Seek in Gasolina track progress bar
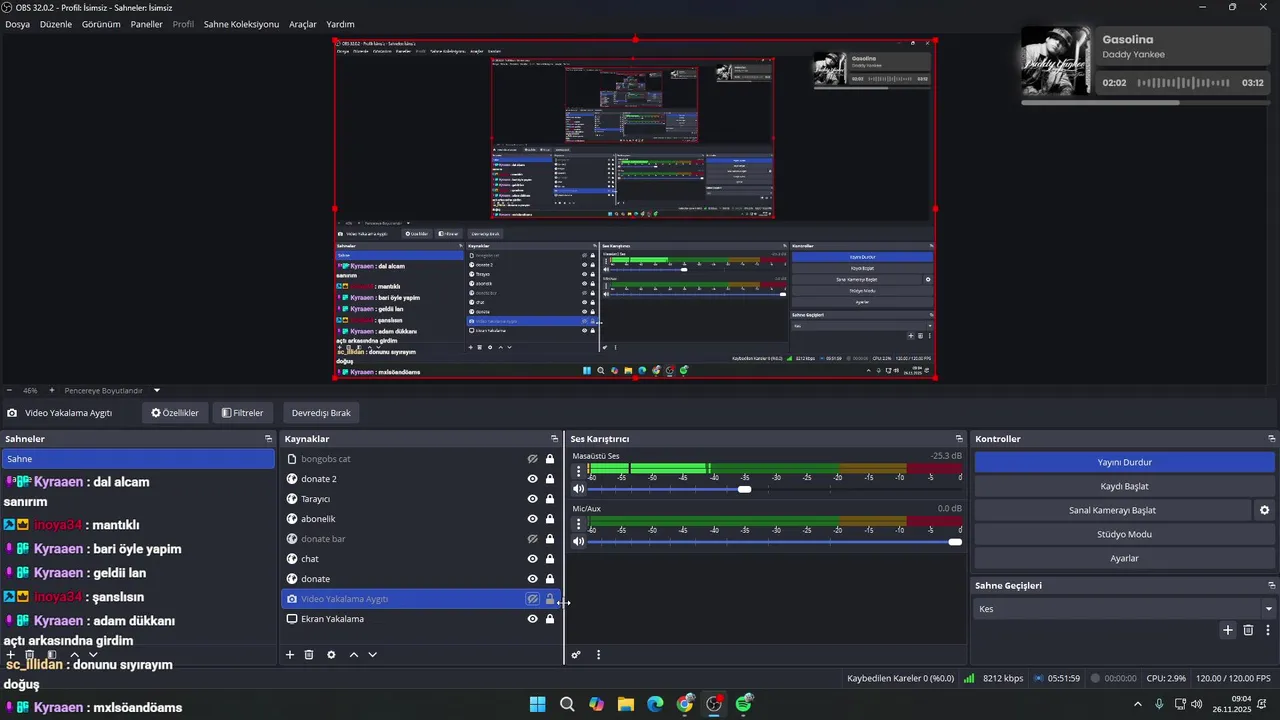1280x720 pixels. (x=1145, y=102)
